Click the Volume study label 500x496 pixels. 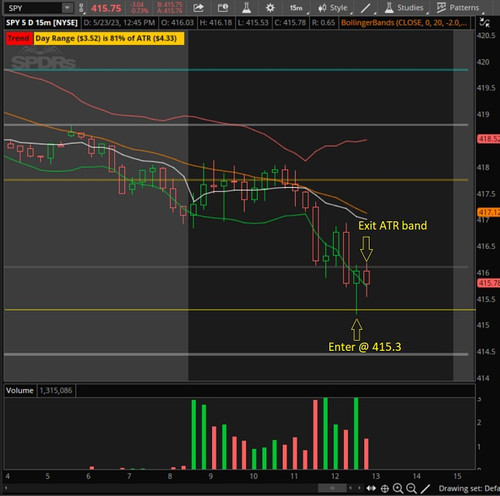(x=20, y=390)
